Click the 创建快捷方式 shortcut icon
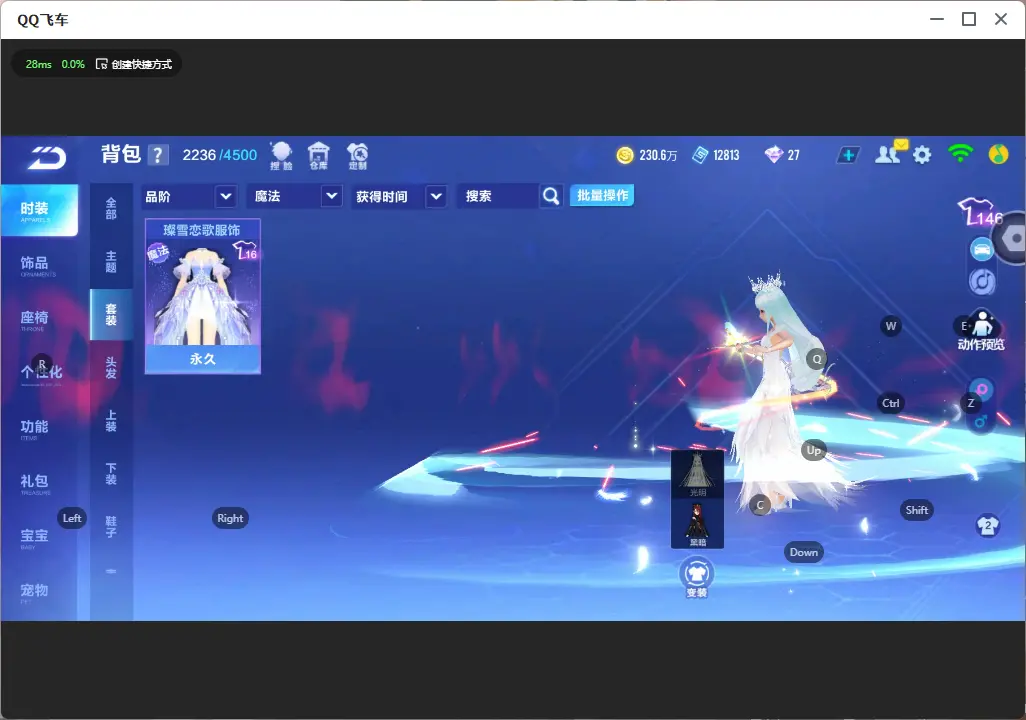Image resolution: width=1026 pixels, height=720 pixels. [x=101, y=64]
